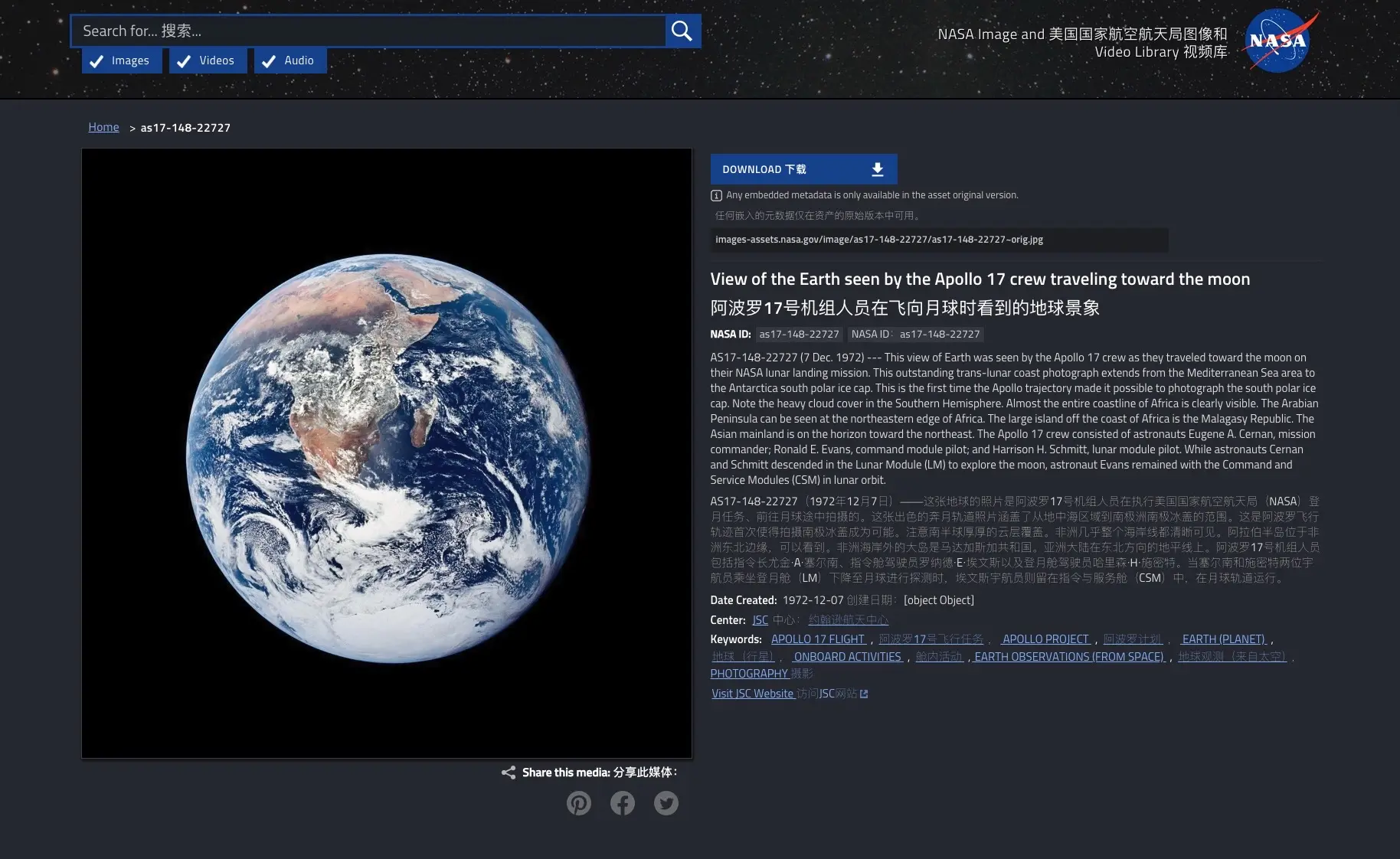The width and height of the screenshot is (1400, 859).
Task: Open the EARTH (PLANET) keyword link
Action: (1223, 639)
